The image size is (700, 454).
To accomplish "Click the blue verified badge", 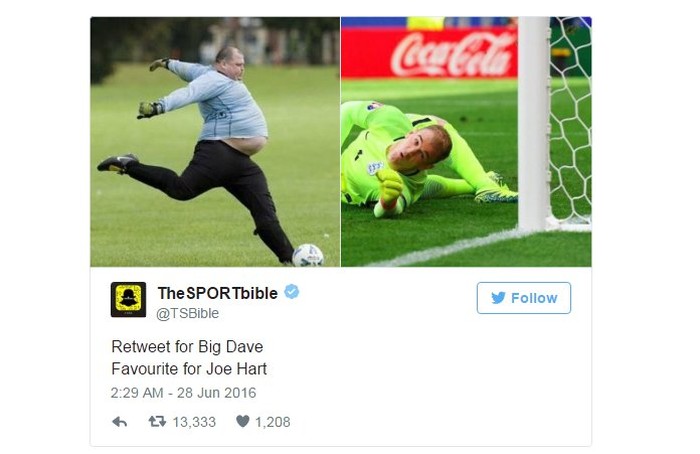I will click(292, 292).
